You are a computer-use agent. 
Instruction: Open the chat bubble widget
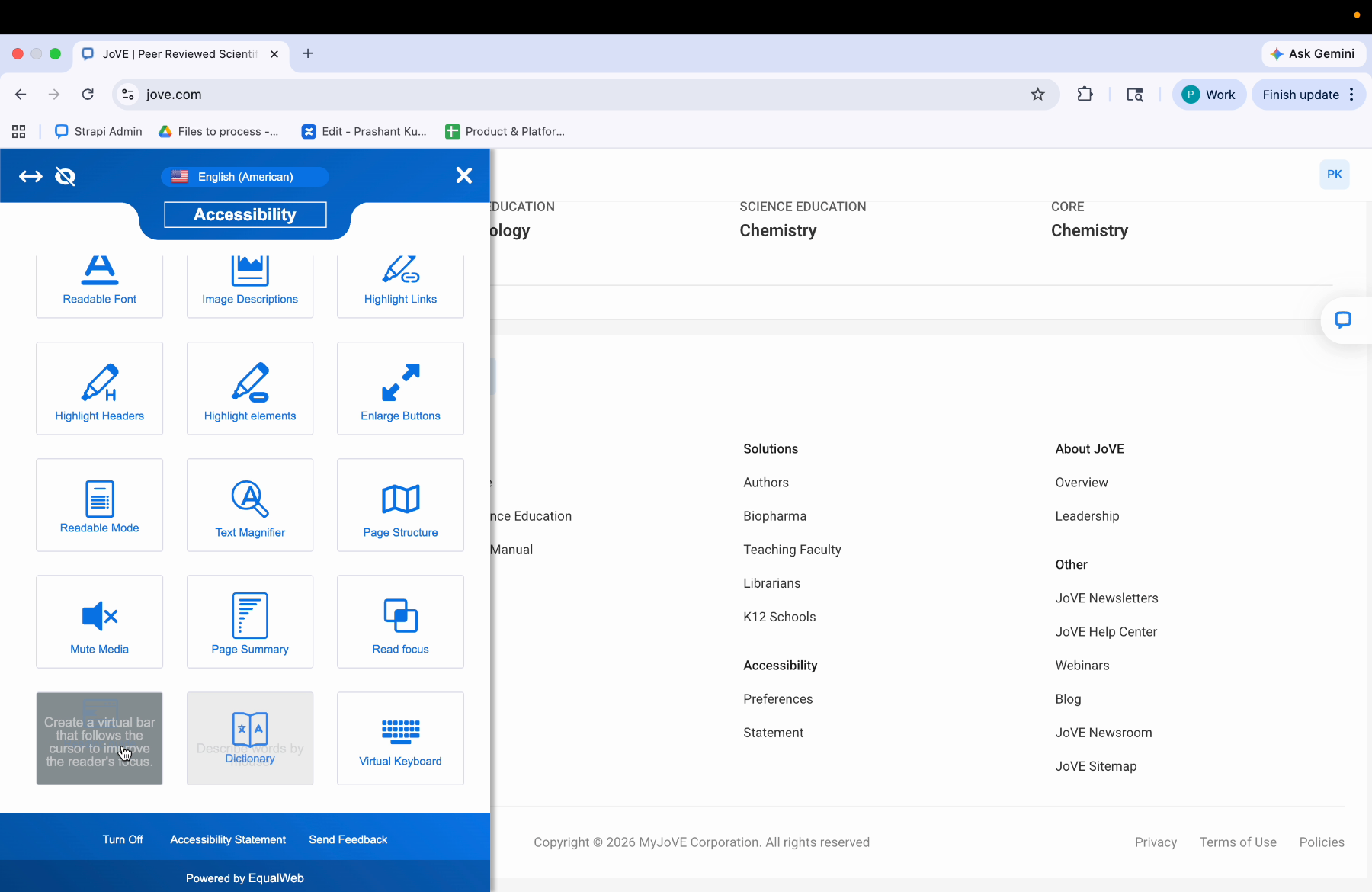click(1343, 320)
